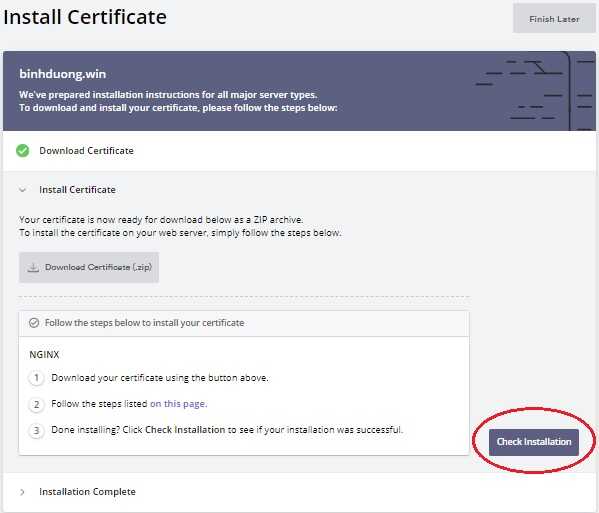This screenshot has width=599, height=513.
Task: Click the decorative circuit graphic in banner
Action: pos(535,91)
